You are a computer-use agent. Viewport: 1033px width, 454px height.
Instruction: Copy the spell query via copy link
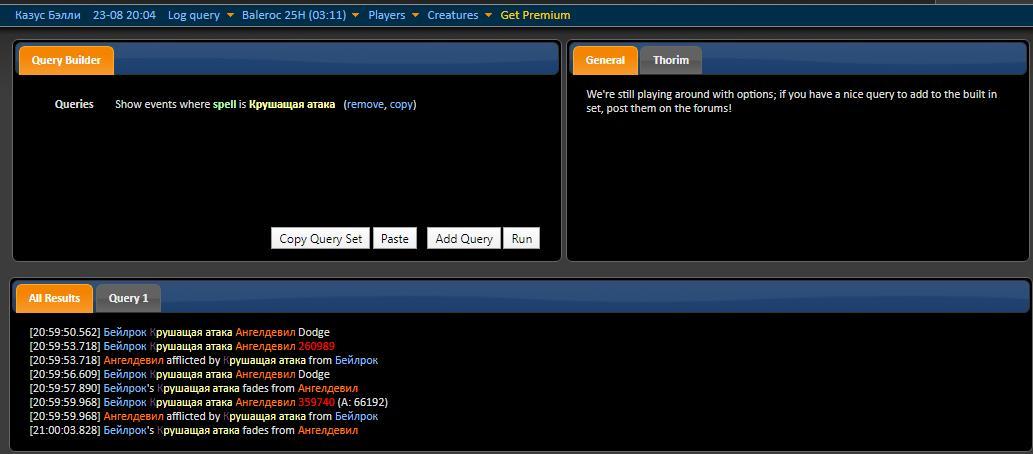pos(401,105)
